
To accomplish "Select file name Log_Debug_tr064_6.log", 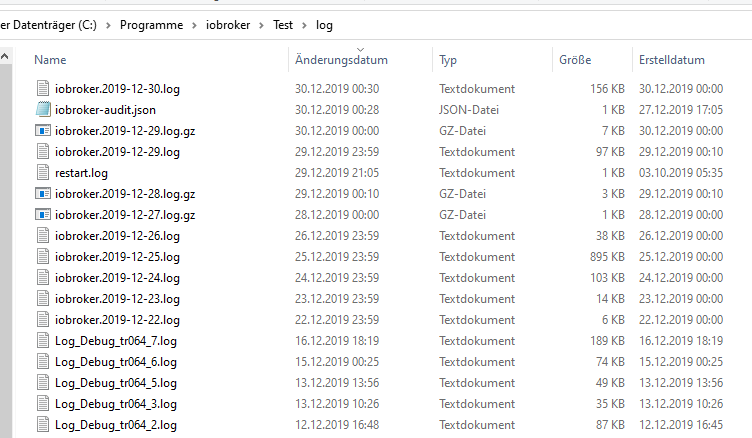I will (116, 362).
